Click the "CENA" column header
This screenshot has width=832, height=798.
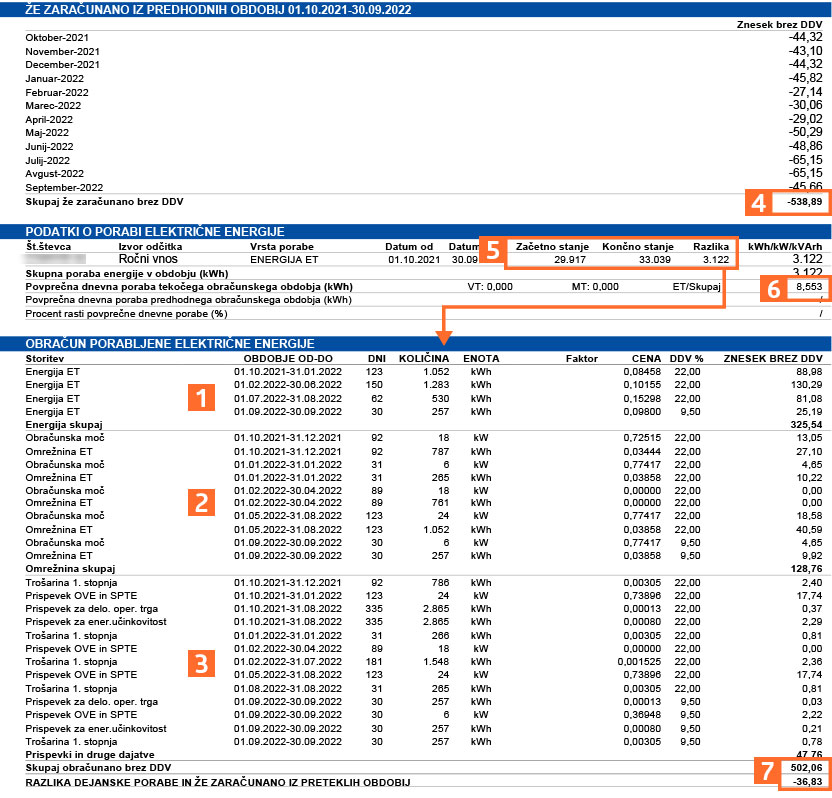point(646,359)
